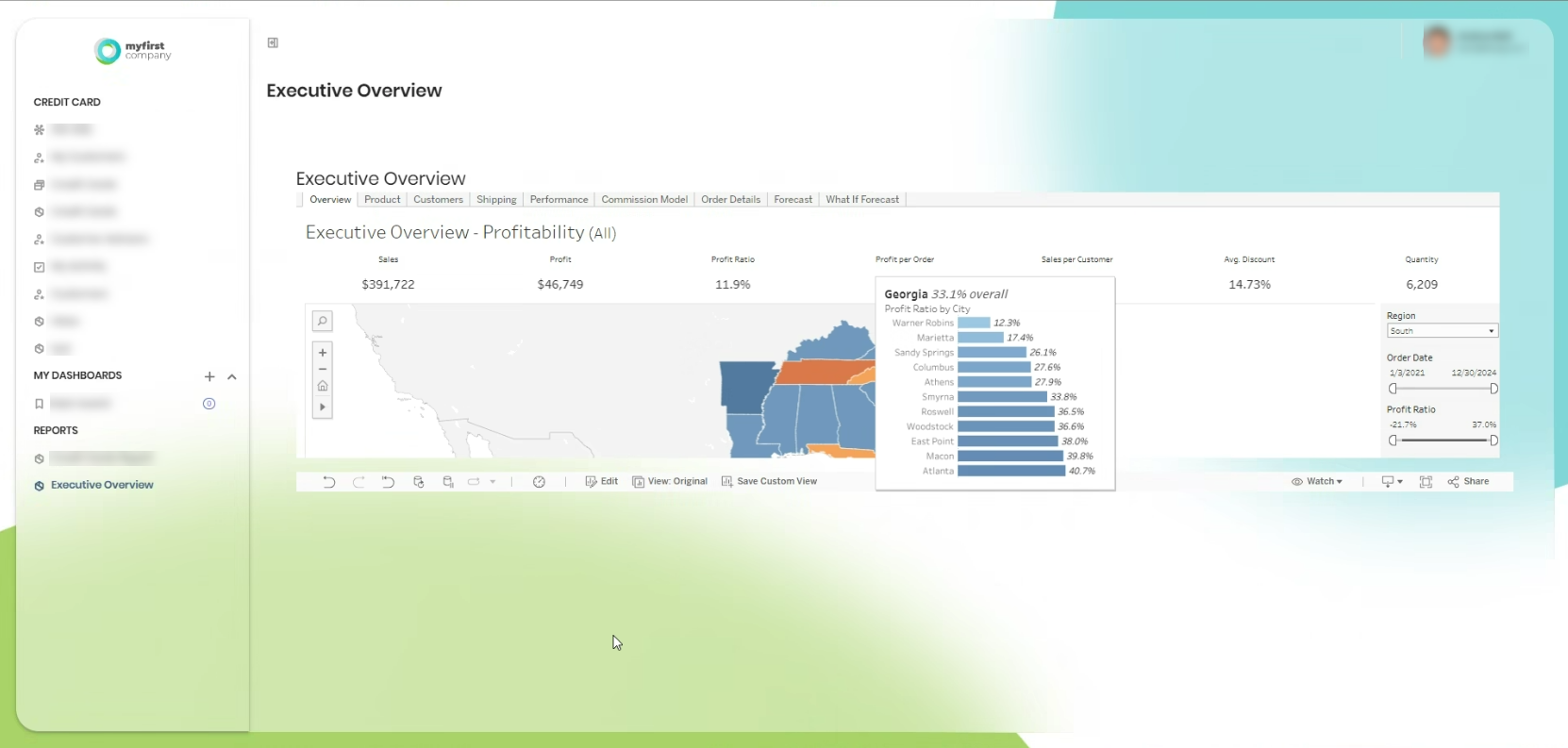Select the Overview tab
The width and height of the screenshot is (1568, 748).
point(330,200)
